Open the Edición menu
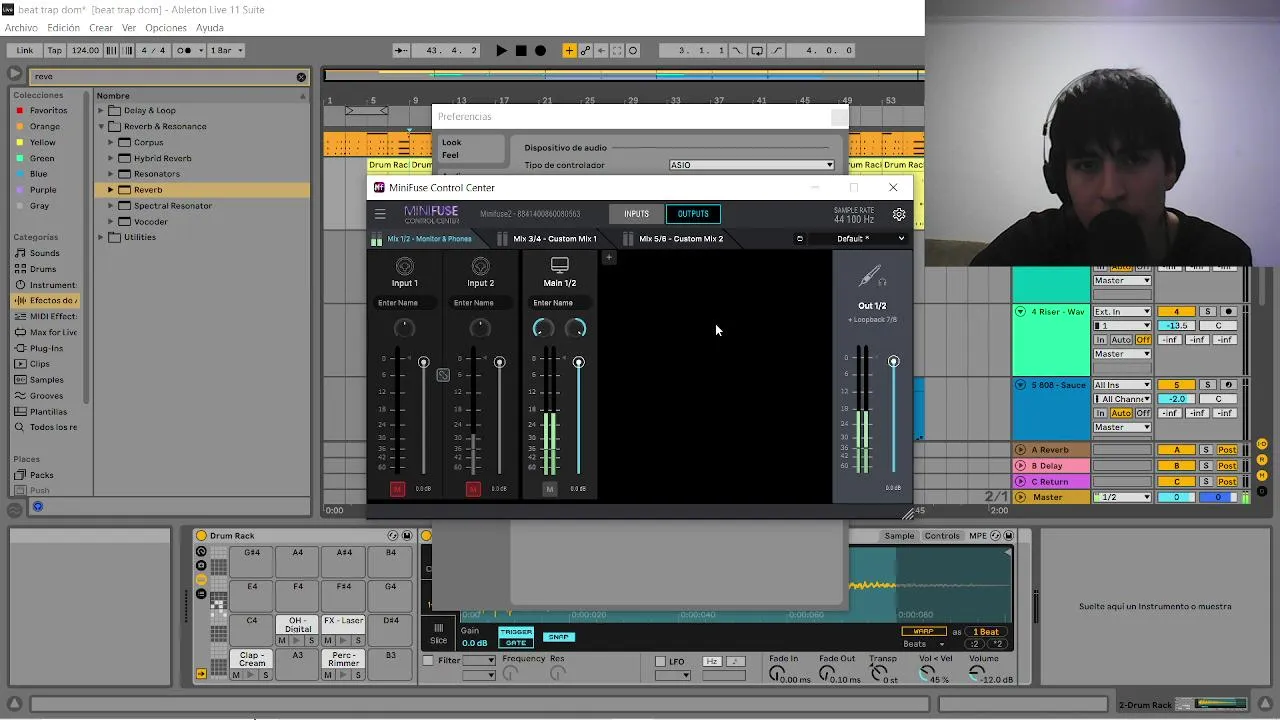Image resolution: width=1280 pixels, height=720 pixels. pyautogui.click(x=63, y=28)
